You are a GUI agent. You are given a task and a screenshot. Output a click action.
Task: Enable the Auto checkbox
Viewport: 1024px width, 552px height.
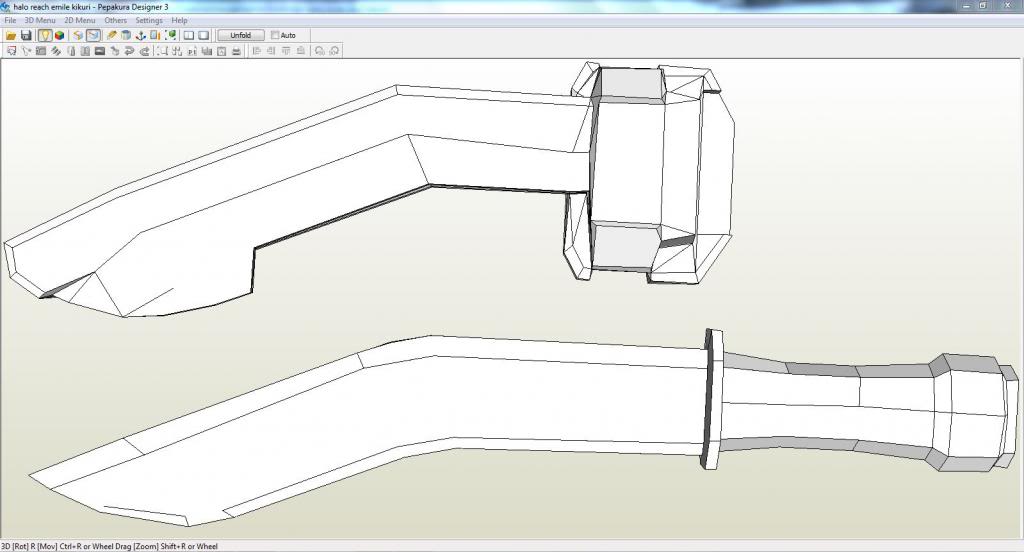(275, 35)
